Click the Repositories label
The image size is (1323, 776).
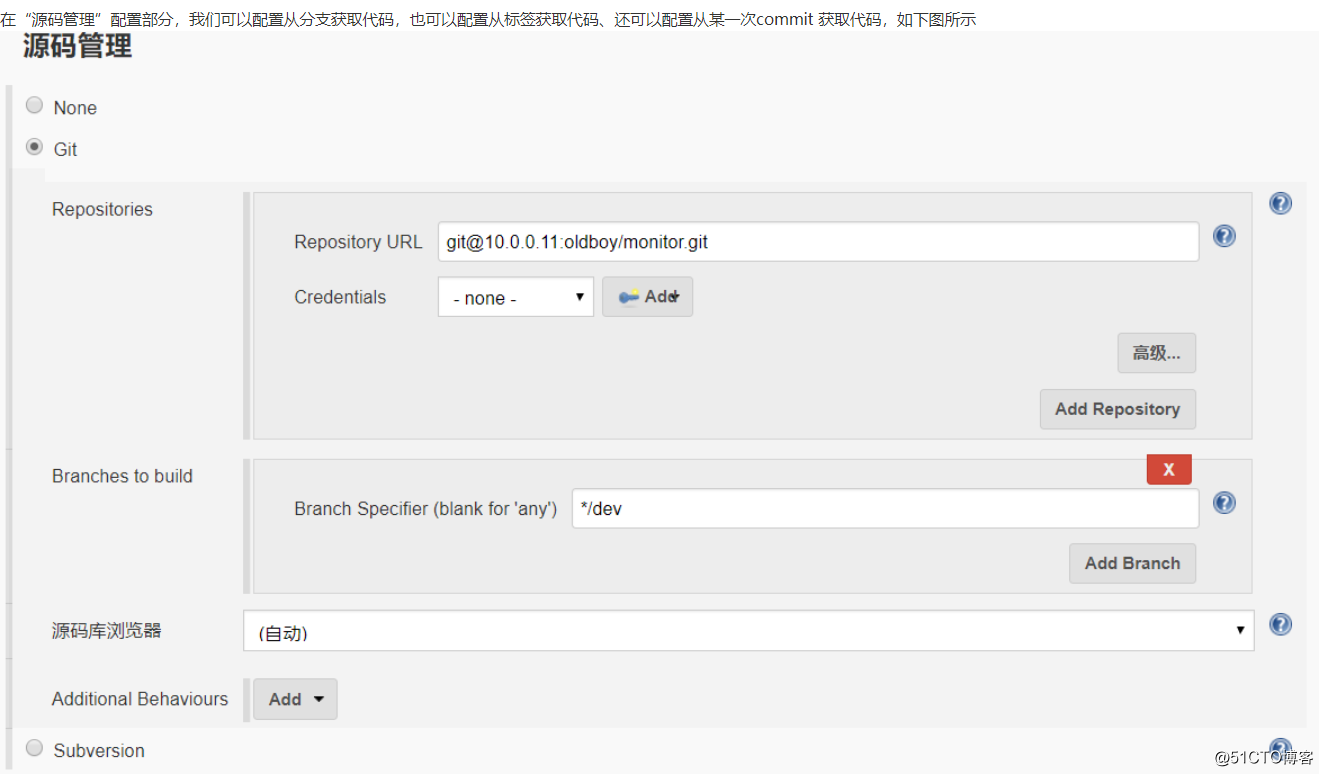click(102, 210)
